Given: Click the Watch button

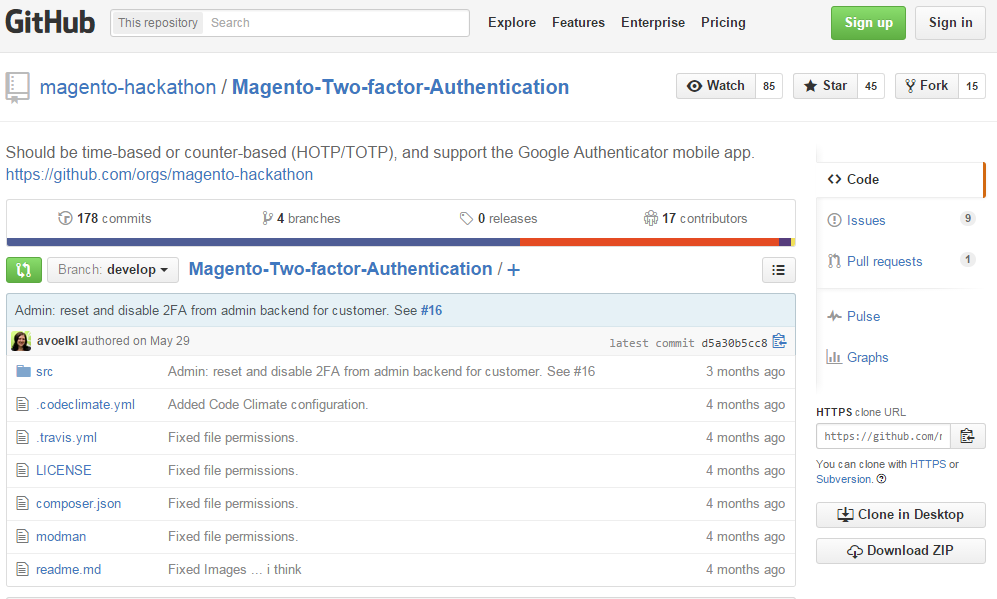Looking at the screenshot, I should [x=716, y=86].
